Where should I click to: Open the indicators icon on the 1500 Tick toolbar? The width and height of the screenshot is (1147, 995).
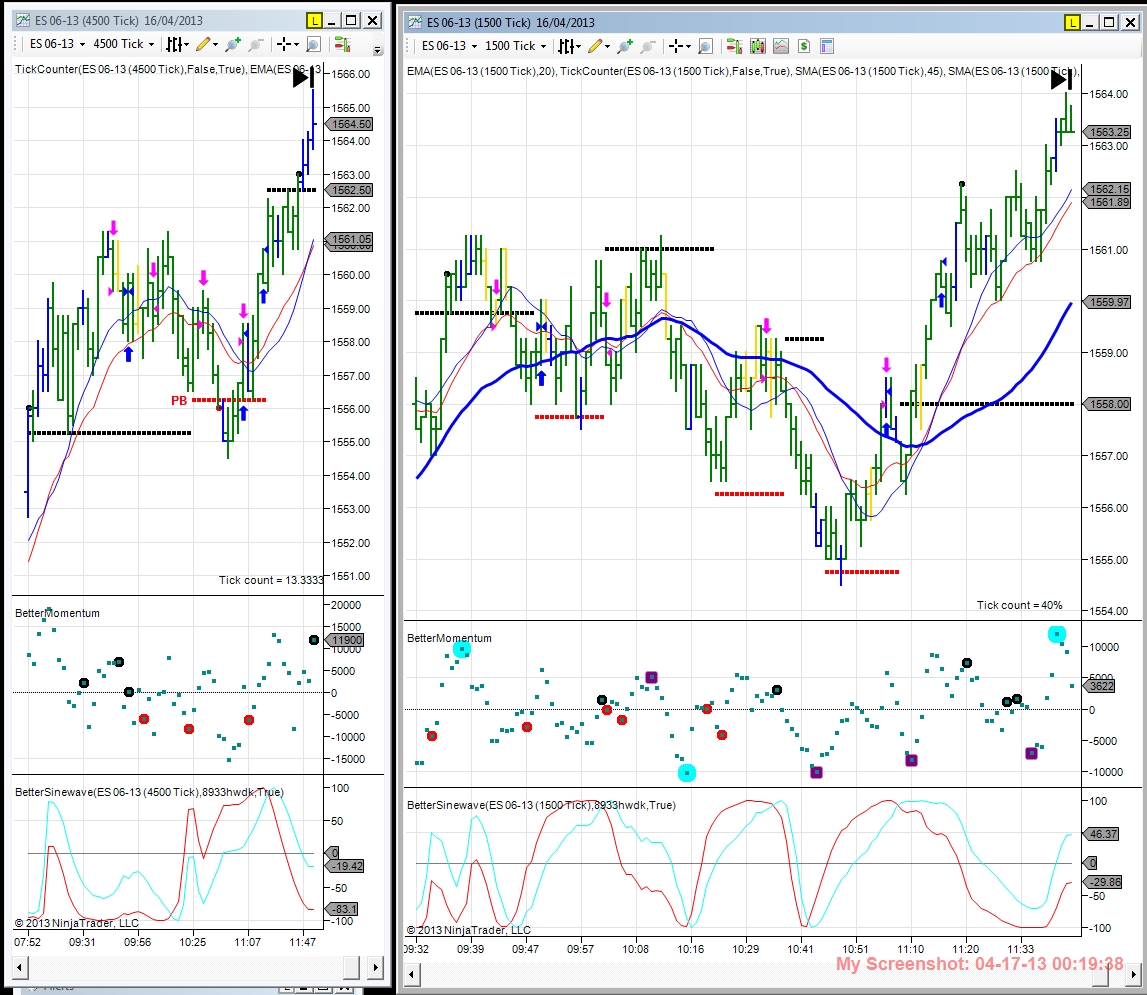781,46
